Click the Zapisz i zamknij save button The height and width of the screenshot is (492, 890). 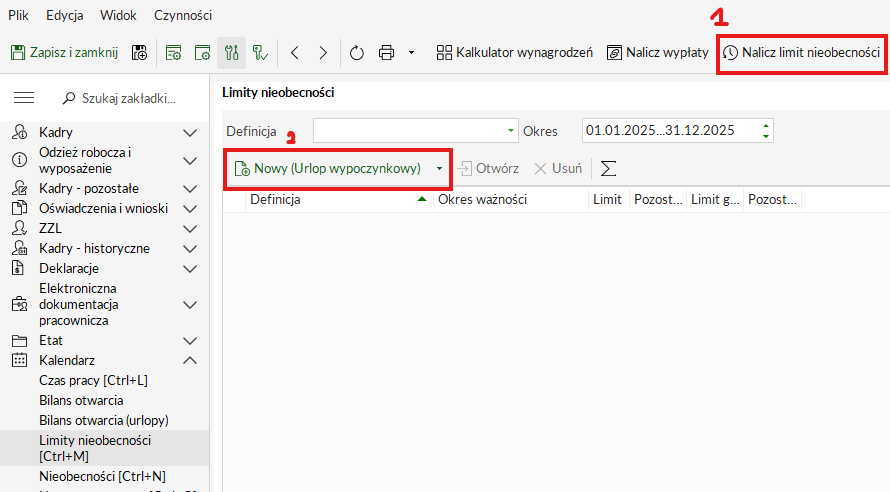(65, 52)
